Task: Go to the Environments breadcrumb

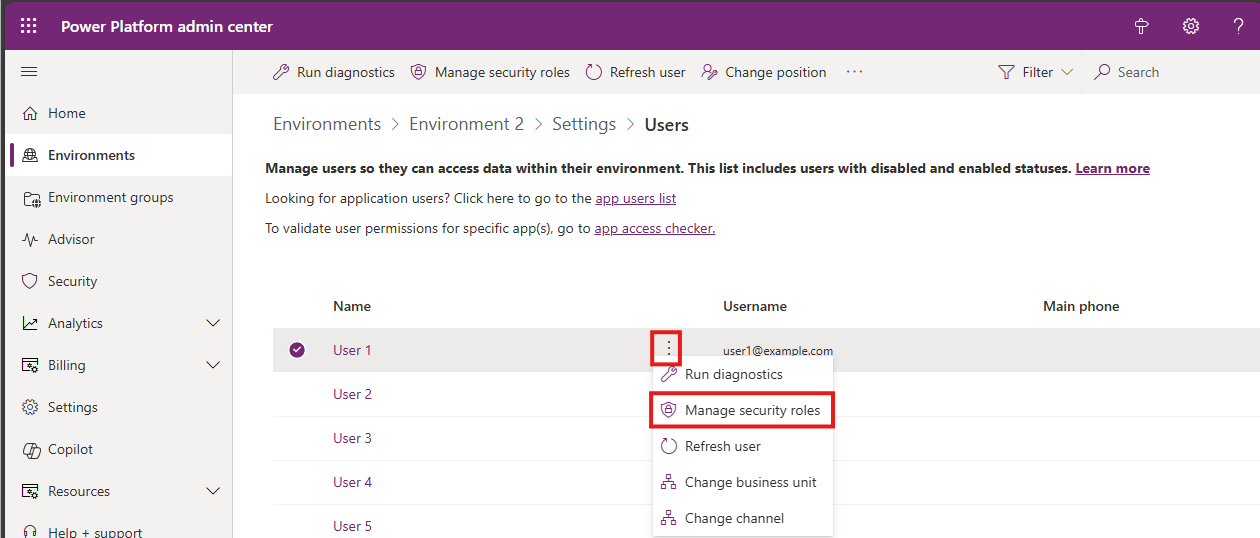Action: (327, 124)
